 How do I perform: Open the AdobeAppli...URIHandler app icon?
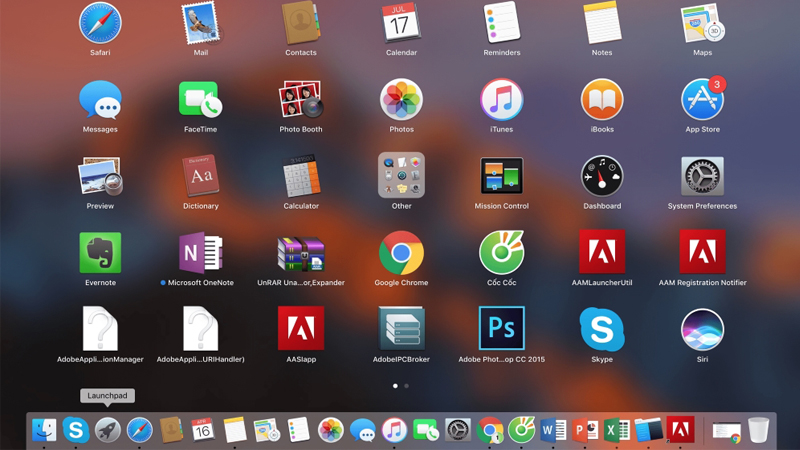(201, 329)
